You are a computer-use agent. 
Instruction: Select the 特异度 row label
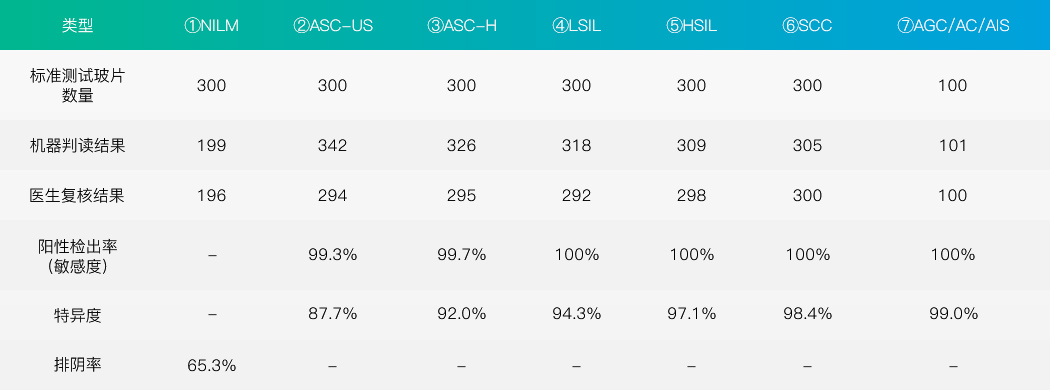(78, 314)
